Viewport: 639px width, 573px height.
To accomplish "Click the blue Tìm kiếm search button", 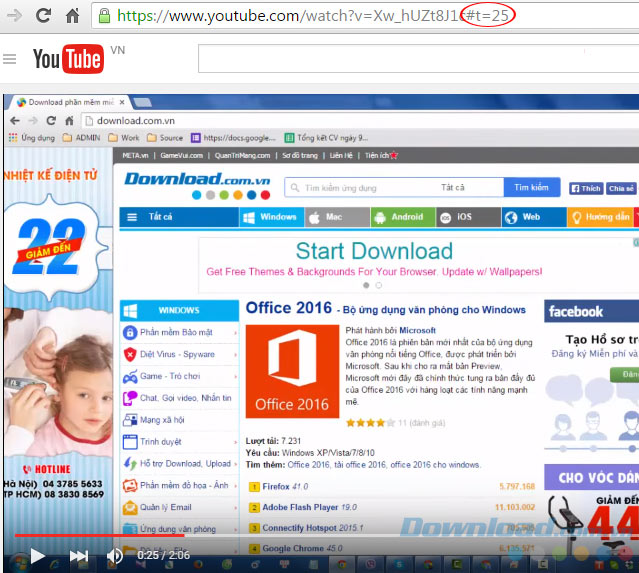I will point(530,188).
